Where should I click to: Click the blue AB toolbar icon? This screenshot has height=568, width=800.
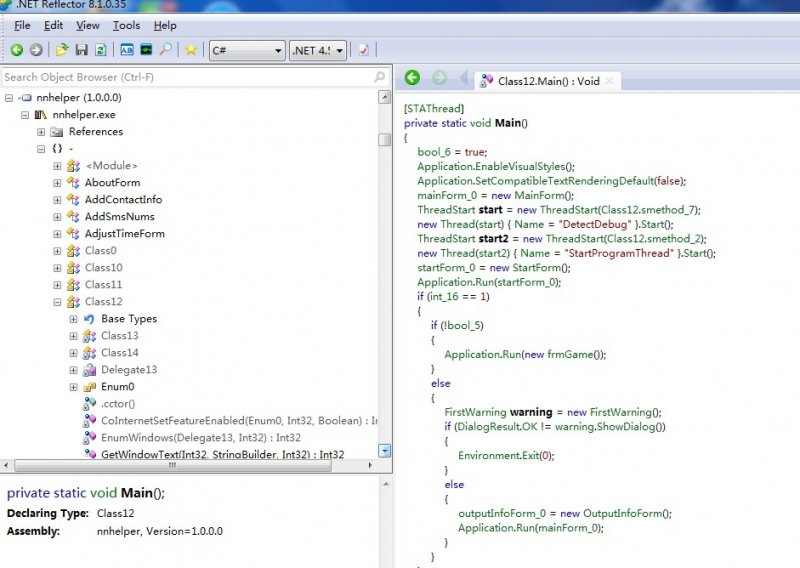click(127, 50)
